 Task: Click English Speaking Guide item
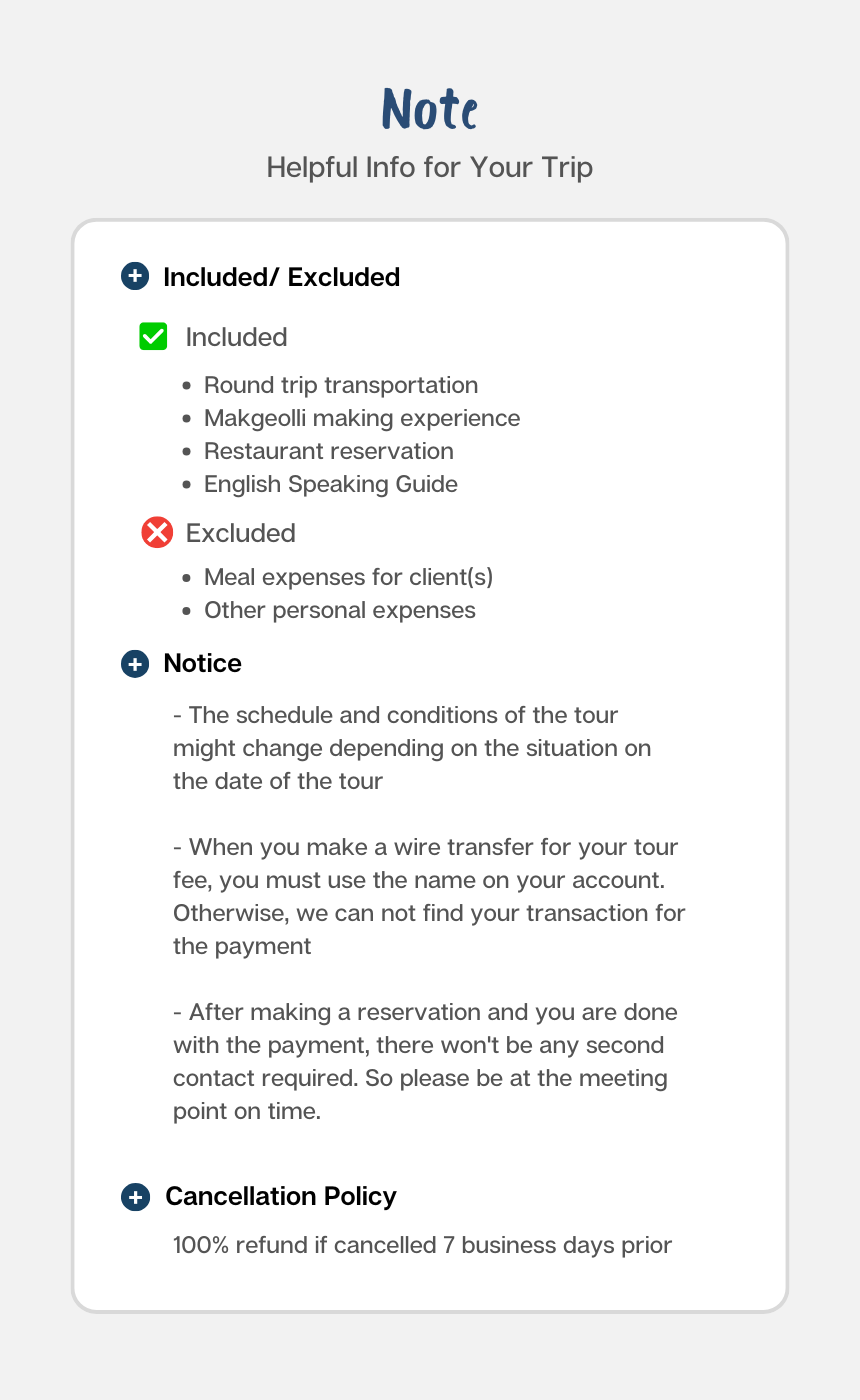pyautogui.click(x=330, y=484)
